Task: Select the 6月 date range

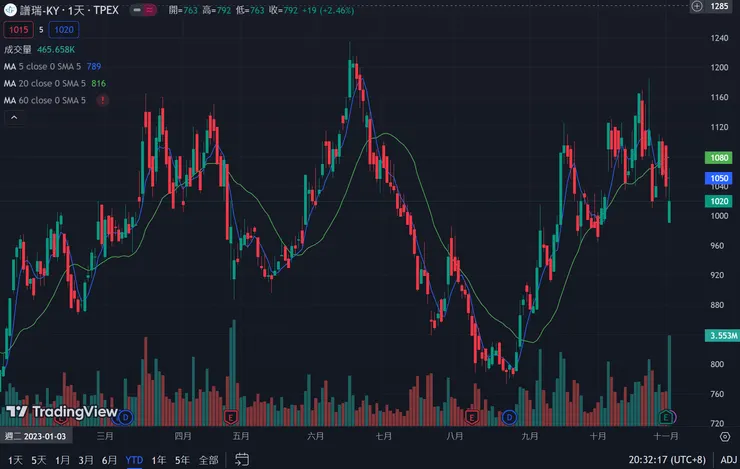Action: (109, 460)
